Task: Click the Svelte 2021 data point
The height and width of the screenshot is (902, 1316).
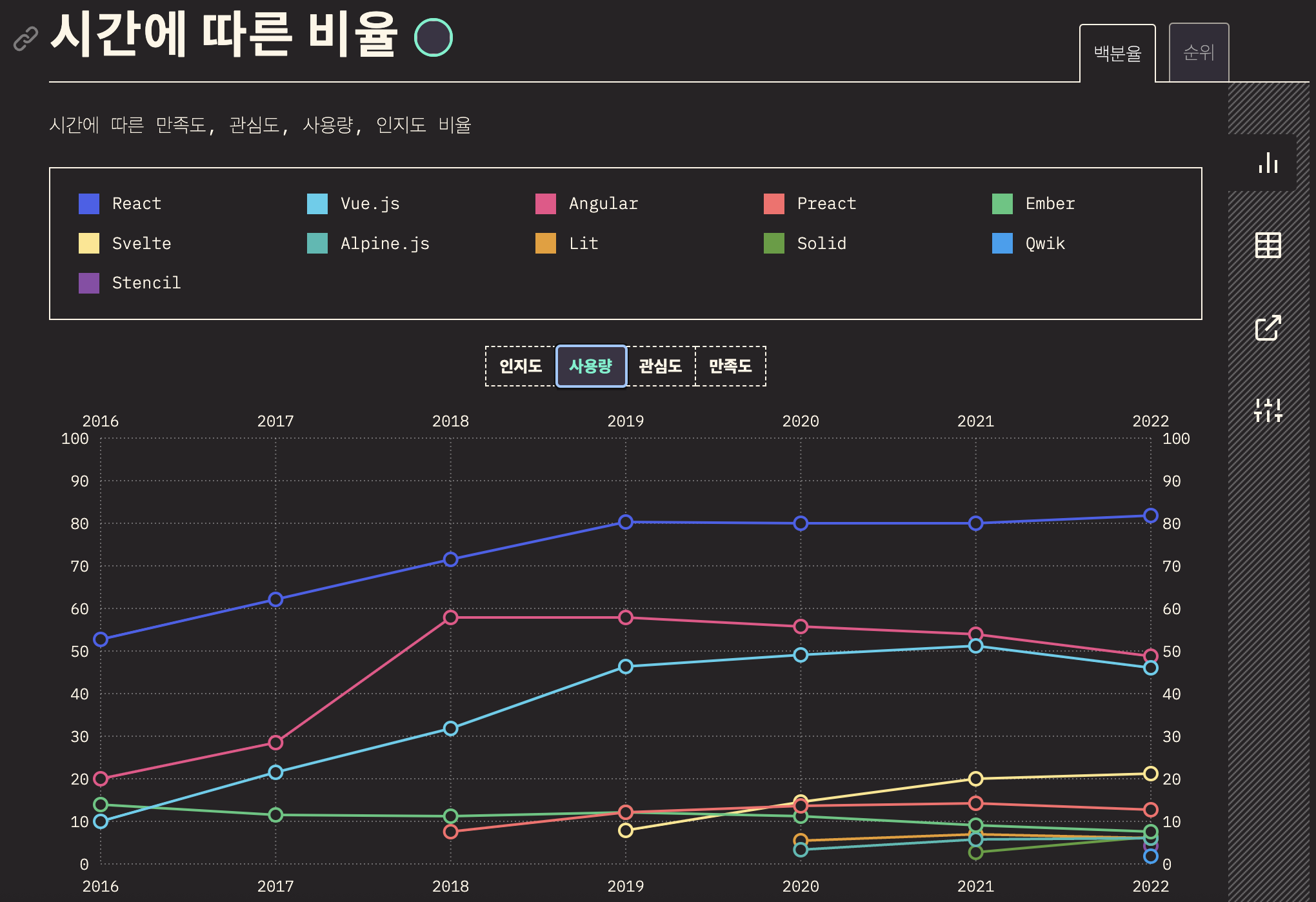Action: pos(975,779)
